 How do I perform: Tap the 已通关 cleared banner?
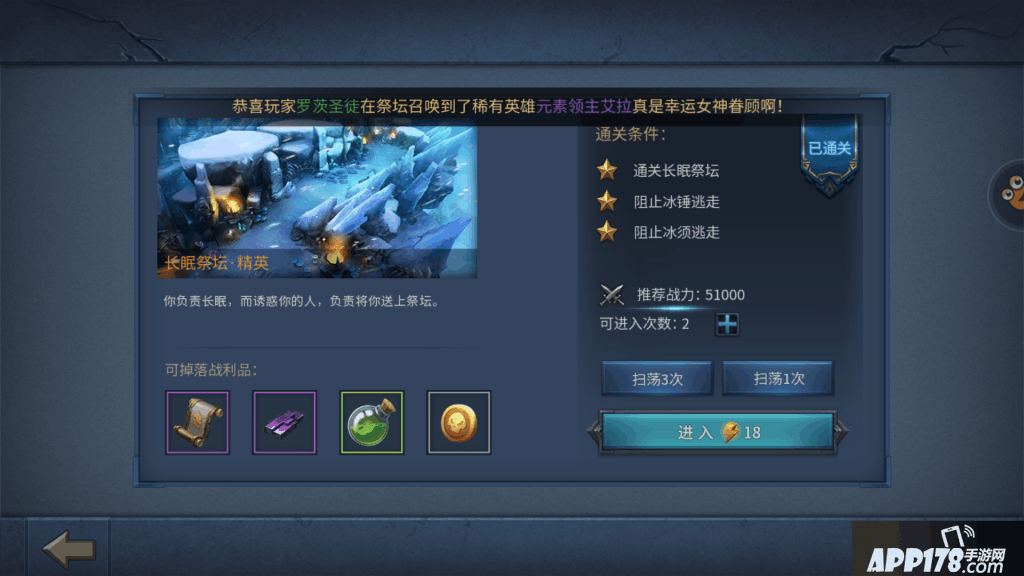tap(829, 154)
